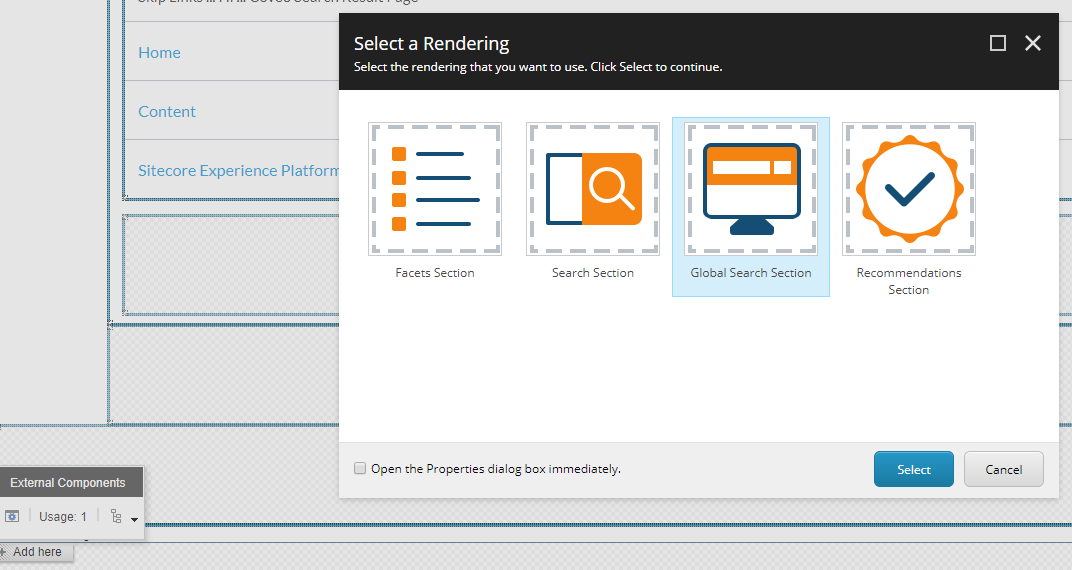Select the Facets Section rendering icon
The width and height of the screenshot is (1072, 570).
(x=434, y=189)
